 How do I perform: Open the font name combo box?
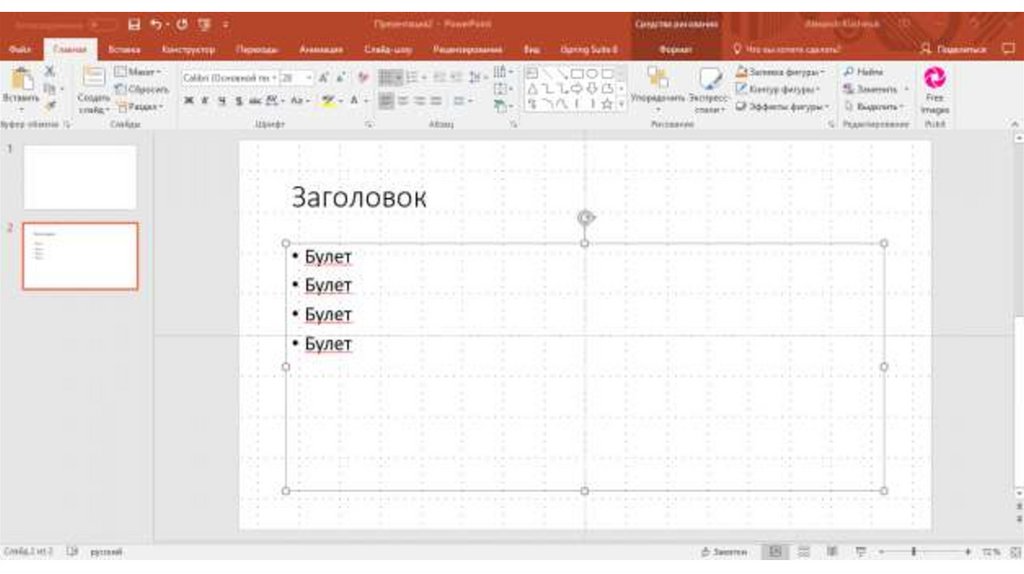(229, 78)
